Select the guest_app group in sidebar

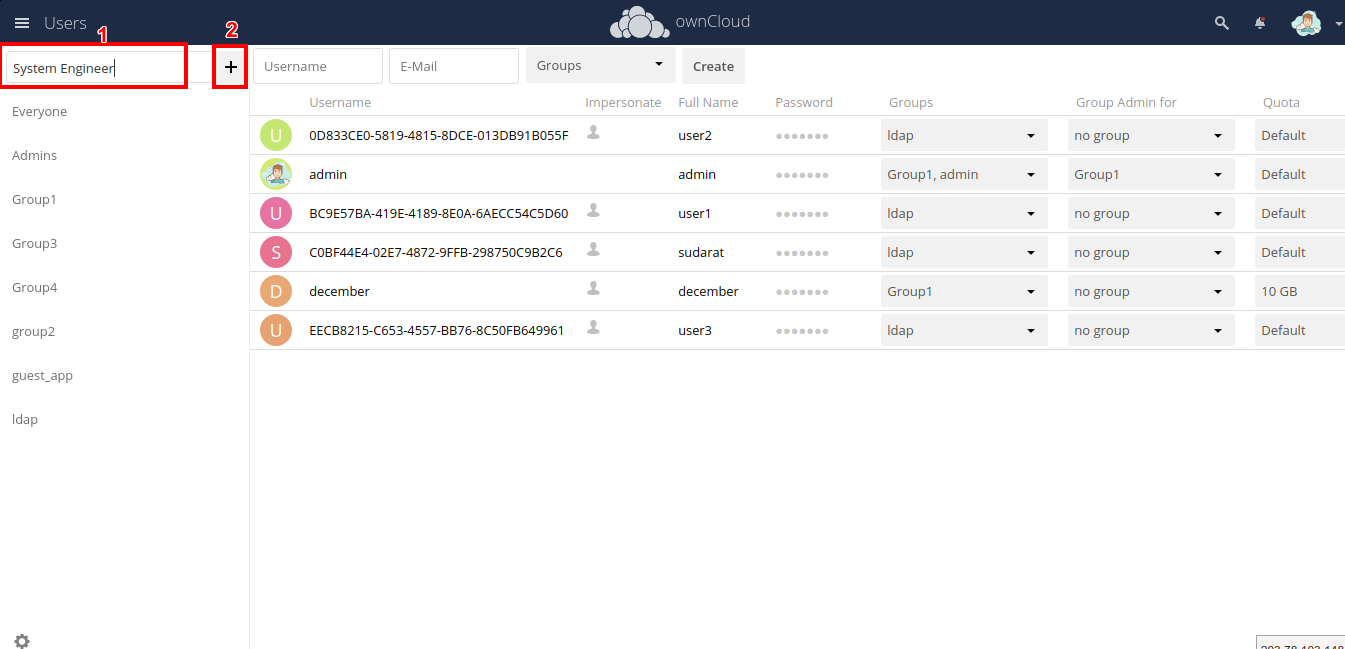(x=42, y=376)
